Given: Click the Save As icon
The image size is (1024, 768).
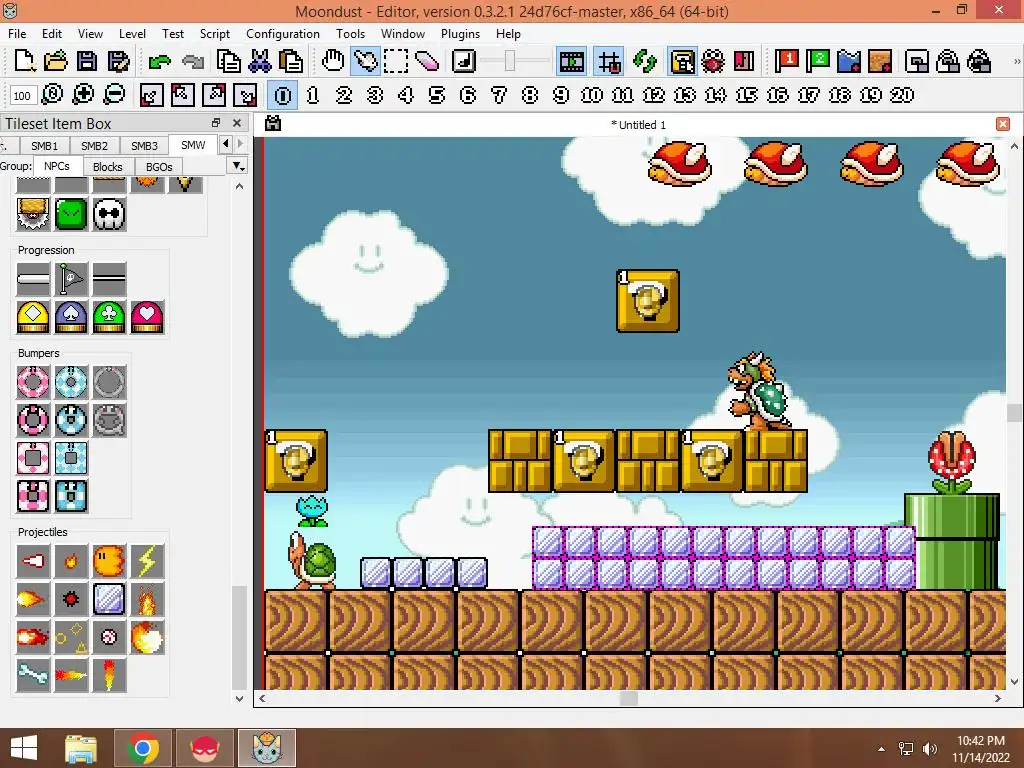Looking at the screenshot, I should 118,61.
